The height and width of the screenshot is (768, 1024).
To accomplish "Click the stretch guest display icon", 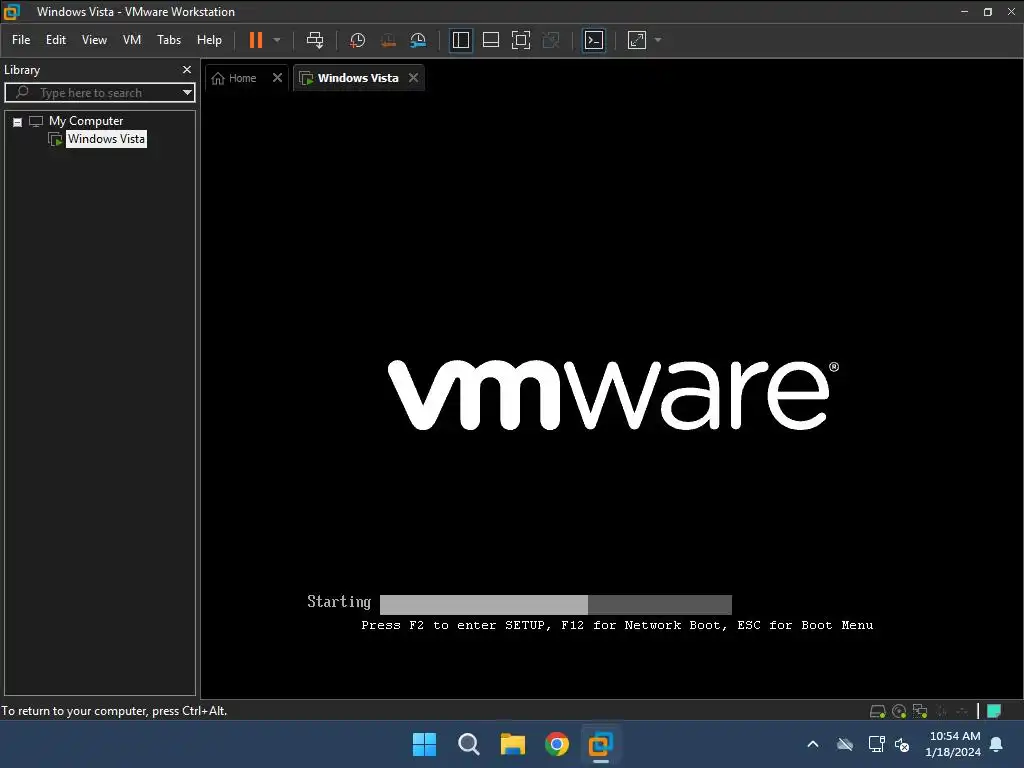I will coord(637,40).
